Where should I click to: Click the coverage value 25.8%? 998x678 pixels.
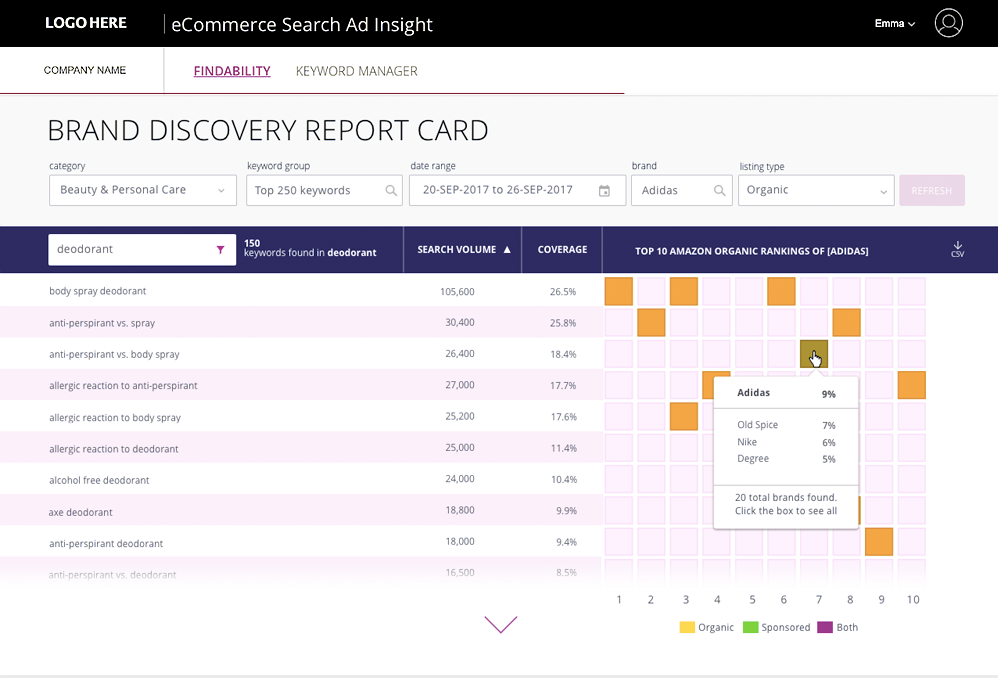click(563, 323)
